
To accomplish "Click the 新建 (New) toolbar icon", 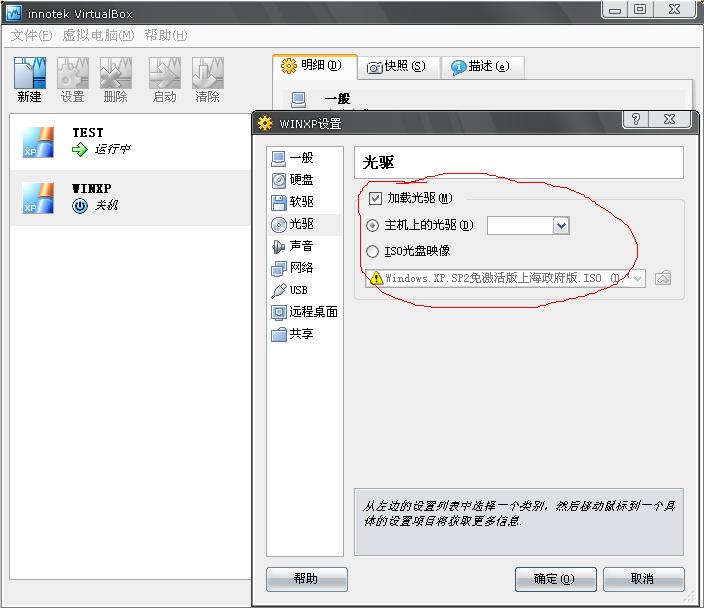I will [29, 80].
